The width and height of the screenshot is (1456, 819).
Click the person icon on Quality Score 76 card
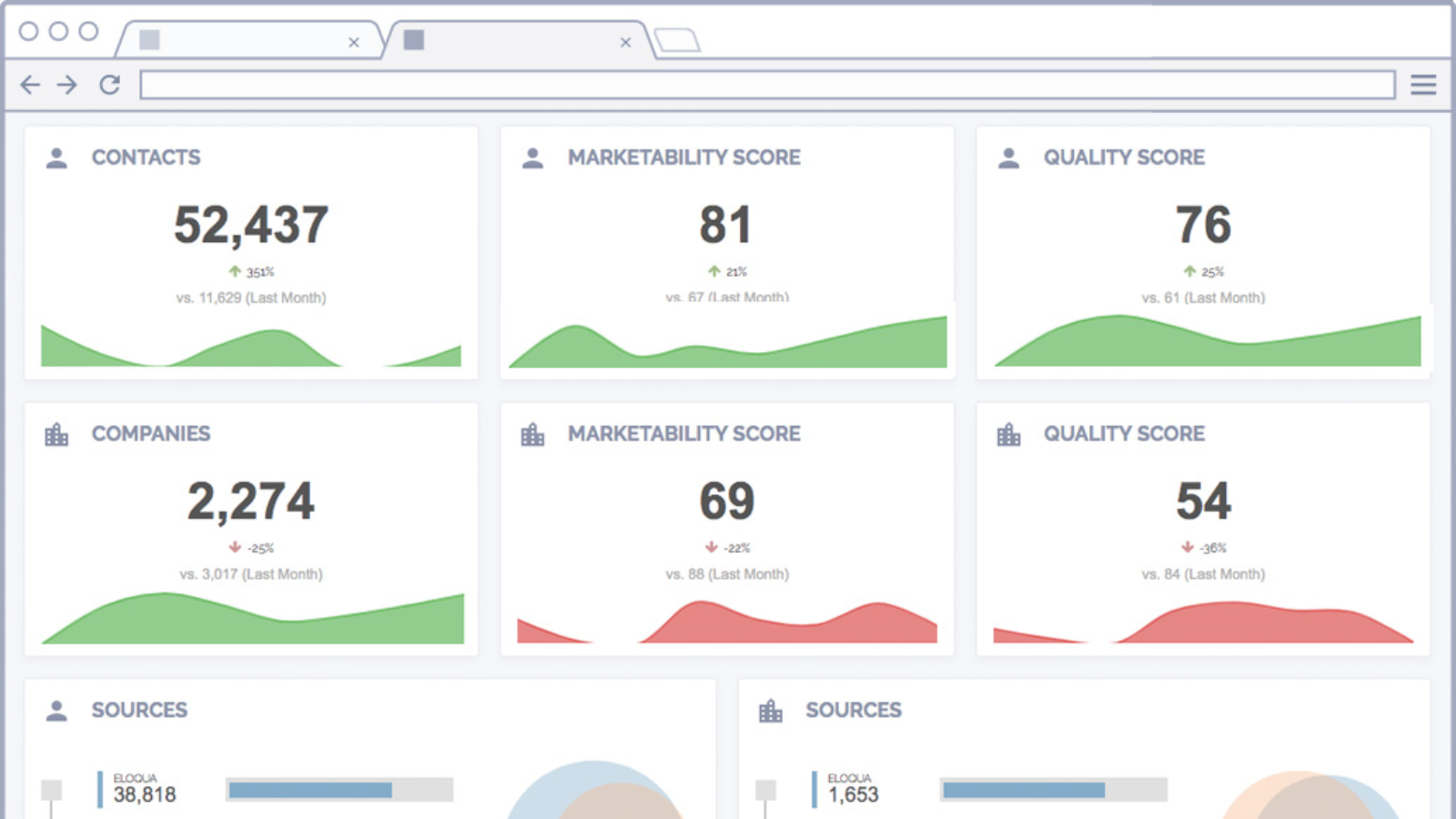point(1008,157)
